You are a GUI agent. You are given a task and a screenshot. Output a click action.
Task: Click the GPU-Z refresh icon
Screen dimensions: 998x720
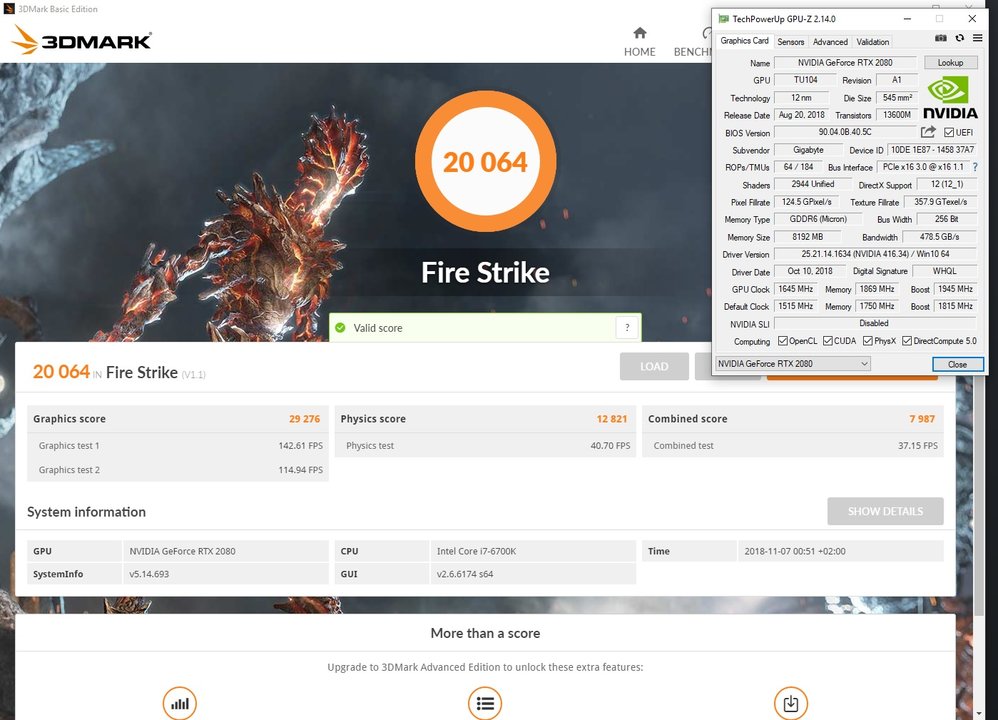point(959,38)
